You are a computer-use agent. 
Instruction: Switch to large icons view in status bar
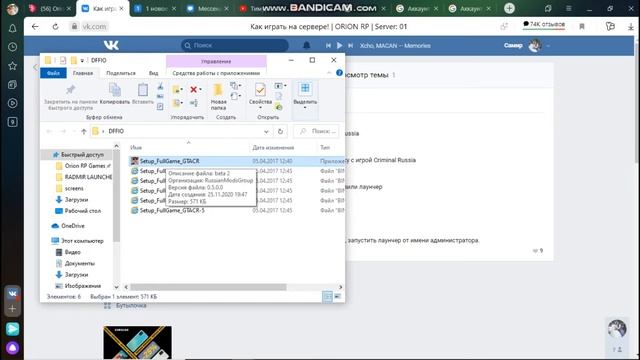(x=338, y=296)
